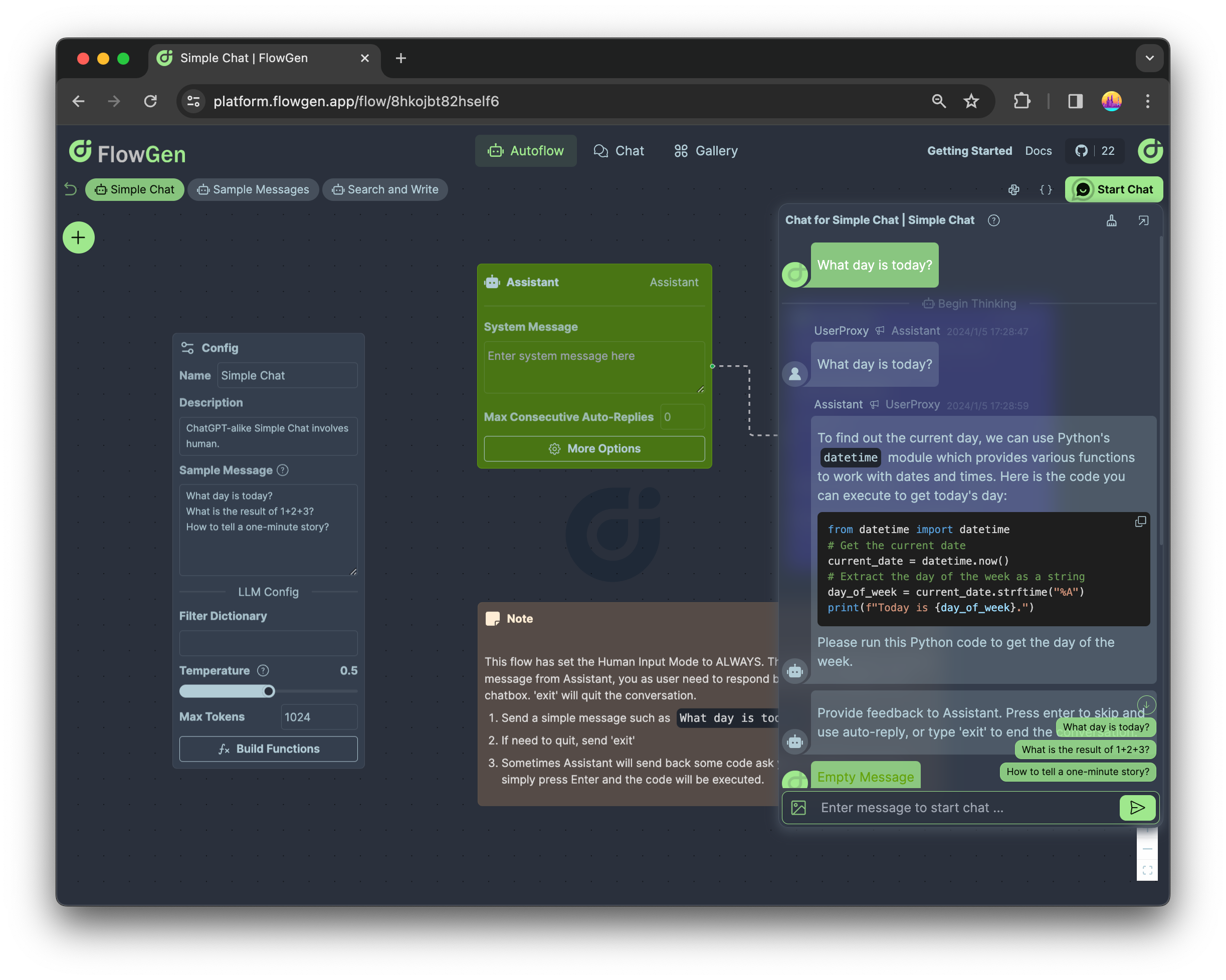Click the Empty Message bubble
The width and height of the screenshot is (1226, 980).
tap(865, 776)
